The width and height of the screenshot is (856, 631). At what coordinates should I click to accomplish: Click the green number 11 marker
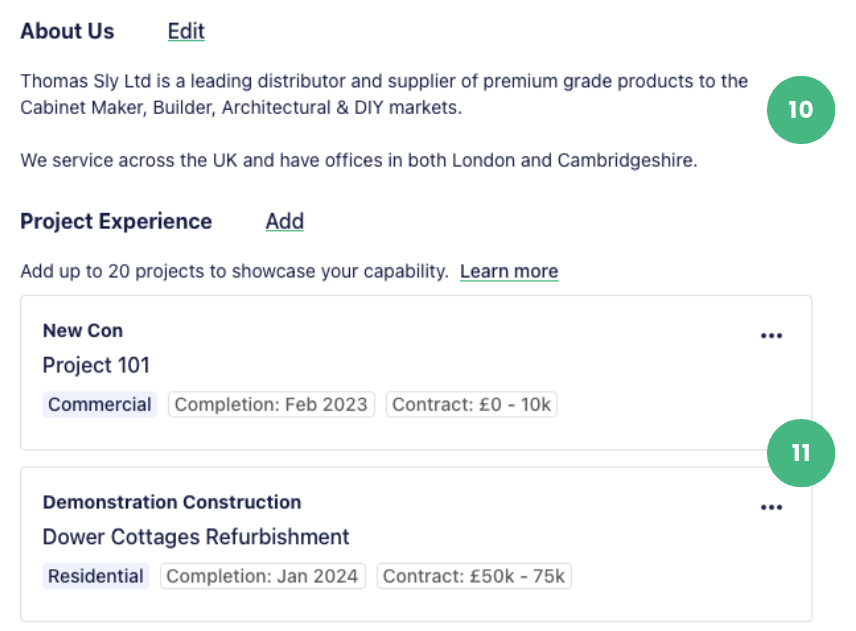(x=800, y=453)
